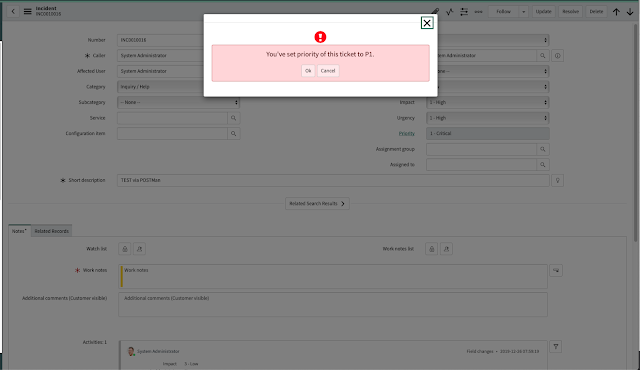Image resolution: width=640 pixels, height=370 pixels.
Task: Add me to Work notes list icon
Action: click(x=446, y=249)
